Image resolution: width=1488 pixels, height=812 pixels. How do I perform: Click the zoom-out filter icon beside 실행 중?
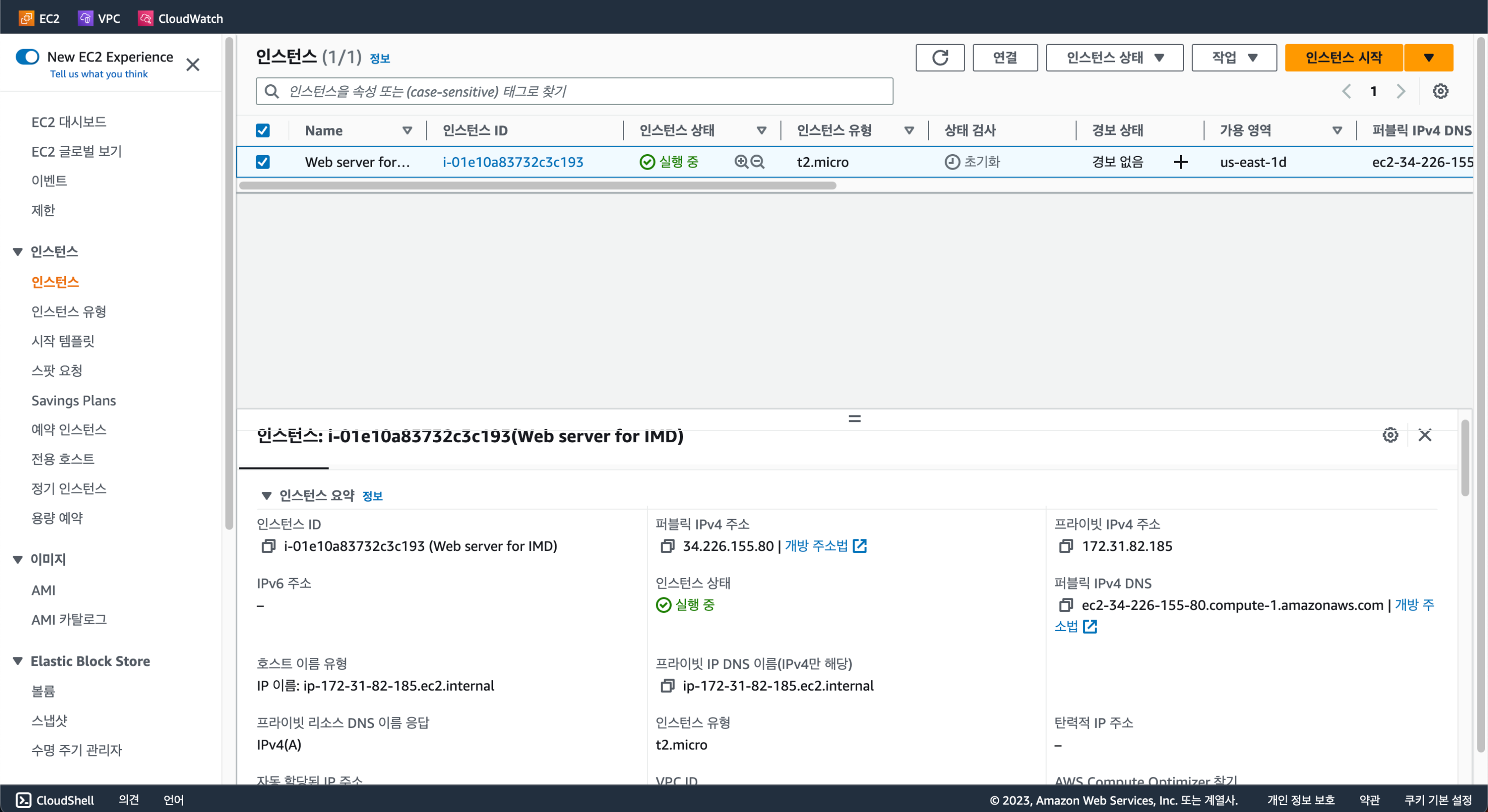tap(757, 162)
